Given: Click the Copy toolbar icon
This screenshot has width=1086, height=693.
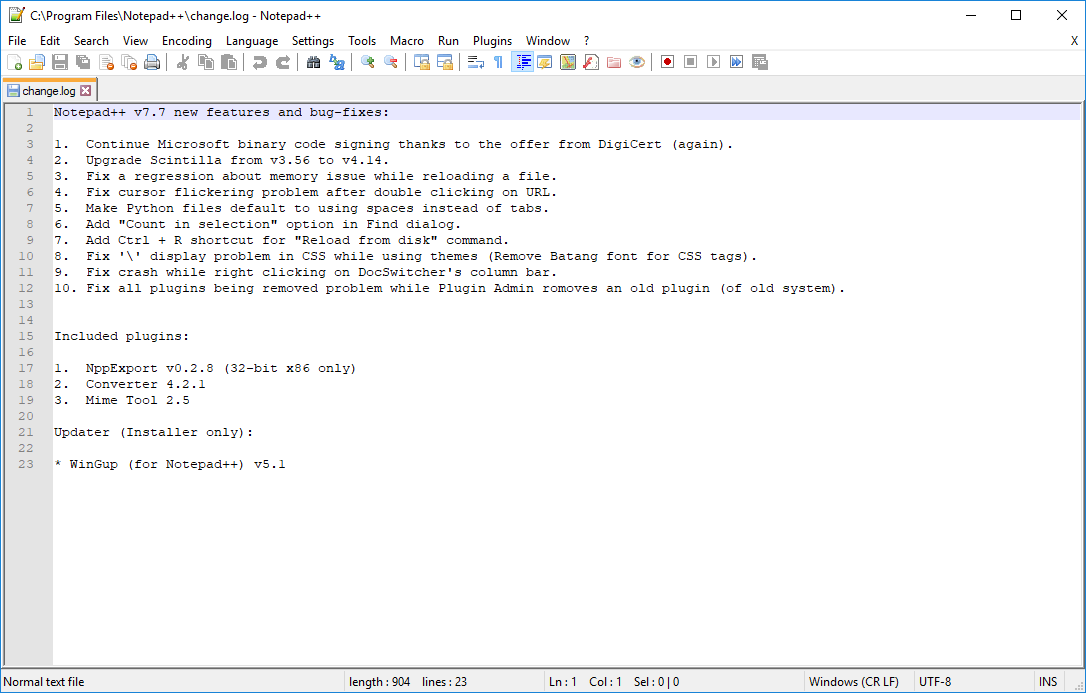Looking at the screenshot, I should click(206, 62).
